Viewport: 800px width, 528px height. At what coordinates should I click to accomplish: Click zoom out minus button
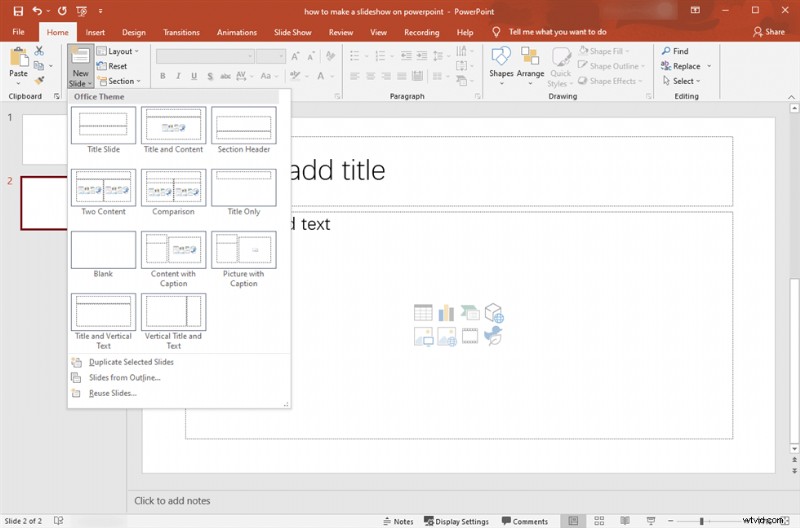[x=671, y=521]
